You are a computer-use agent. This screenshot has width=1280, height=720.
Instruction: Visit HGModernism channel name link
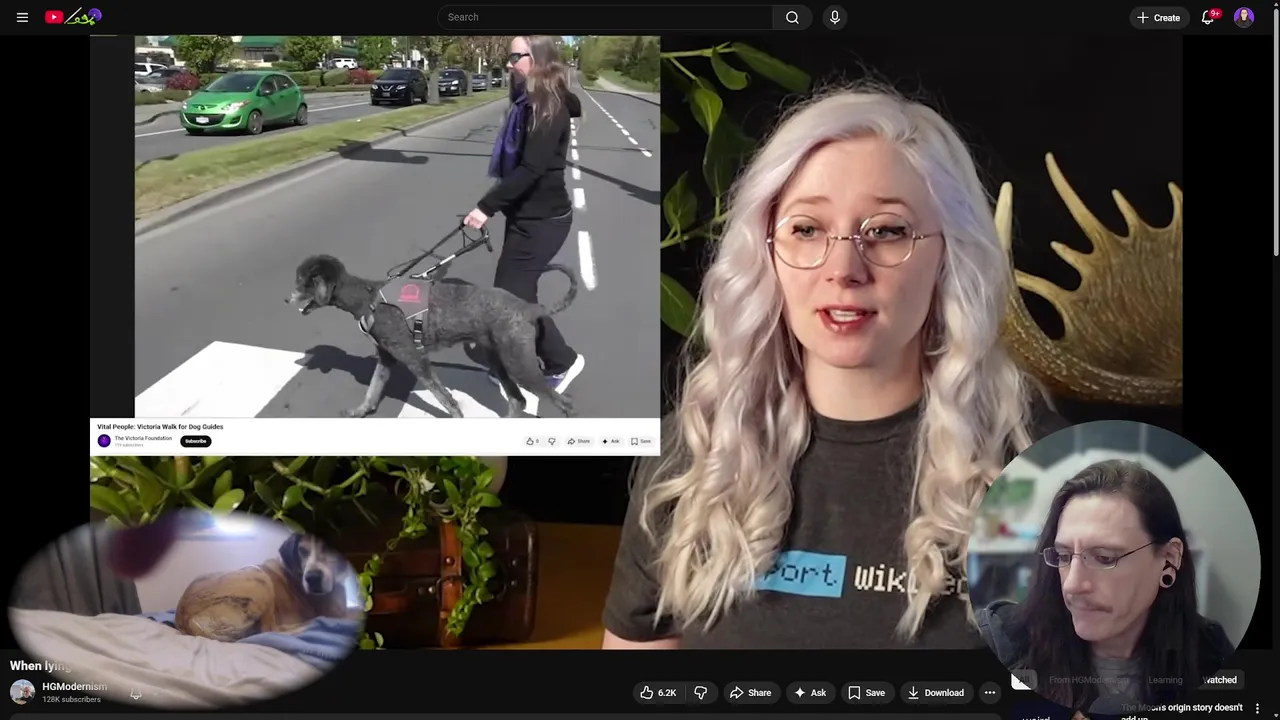[x=74, y=687]
